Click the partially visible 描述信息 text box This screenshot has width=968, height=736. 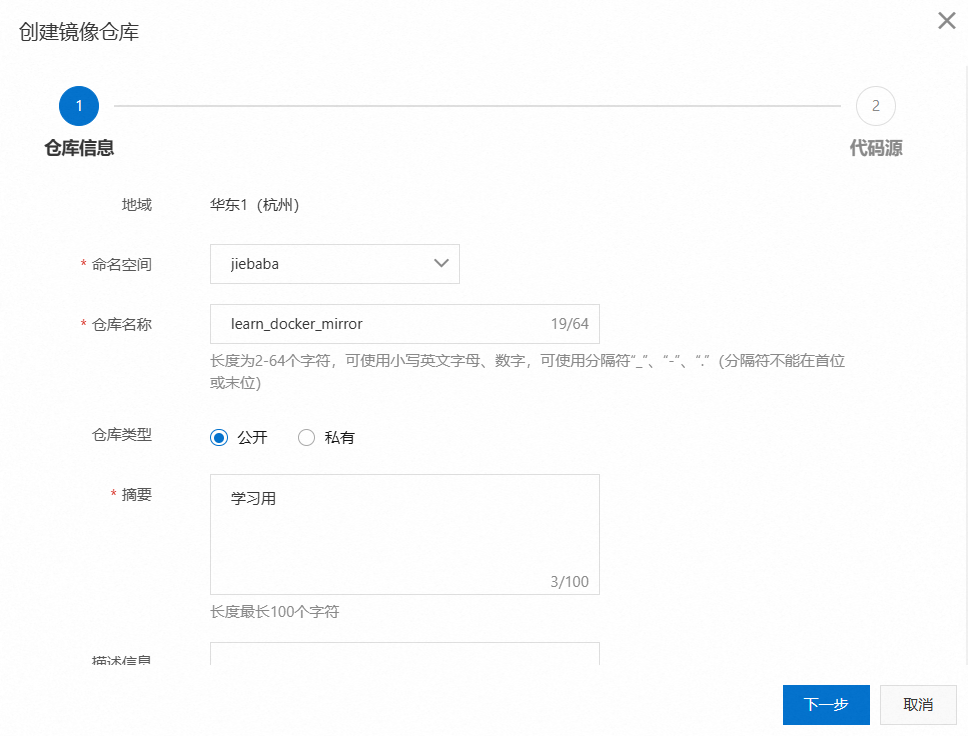pos(404,655)
